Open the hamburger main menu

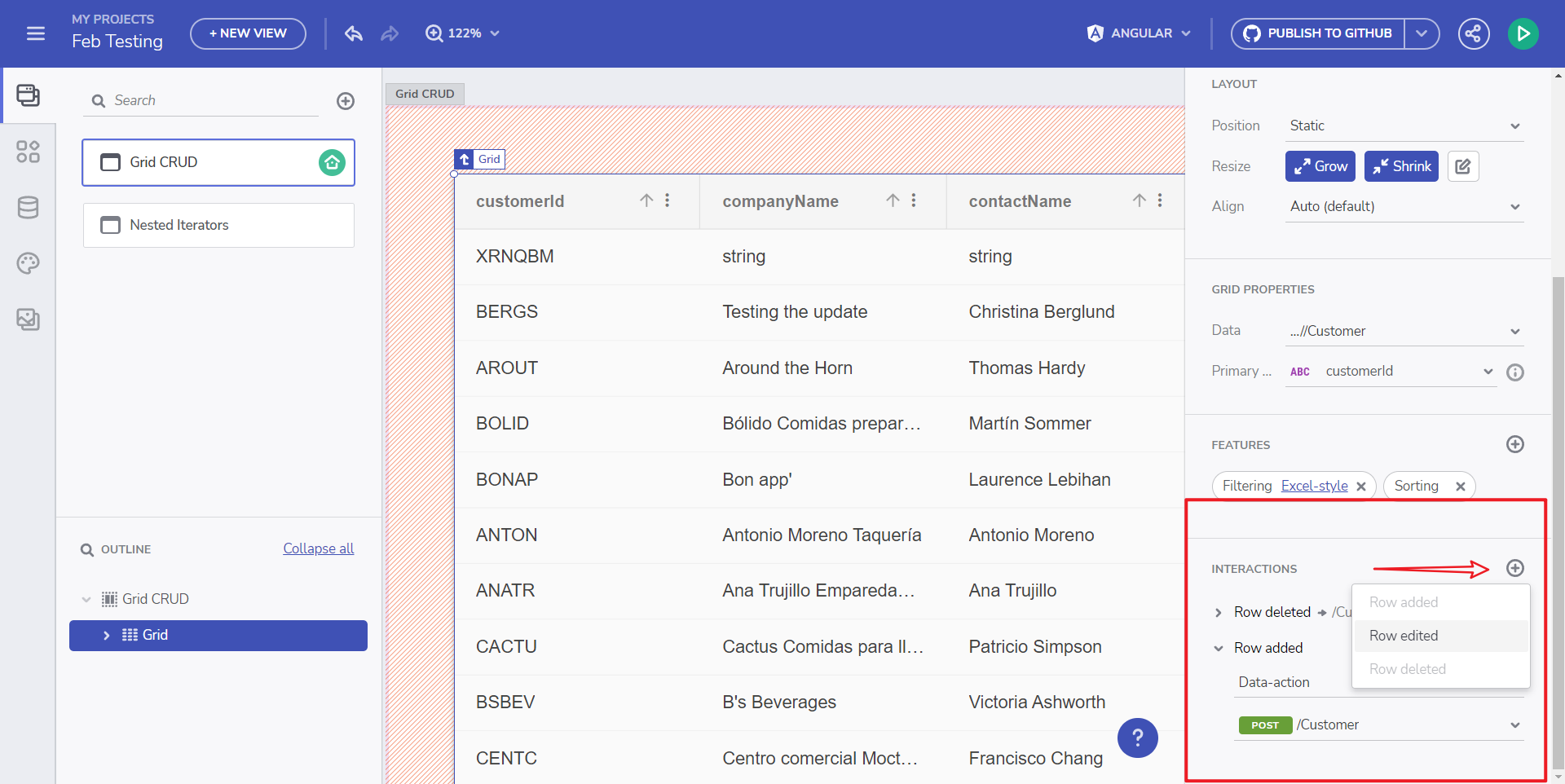[x=36, y=33]
